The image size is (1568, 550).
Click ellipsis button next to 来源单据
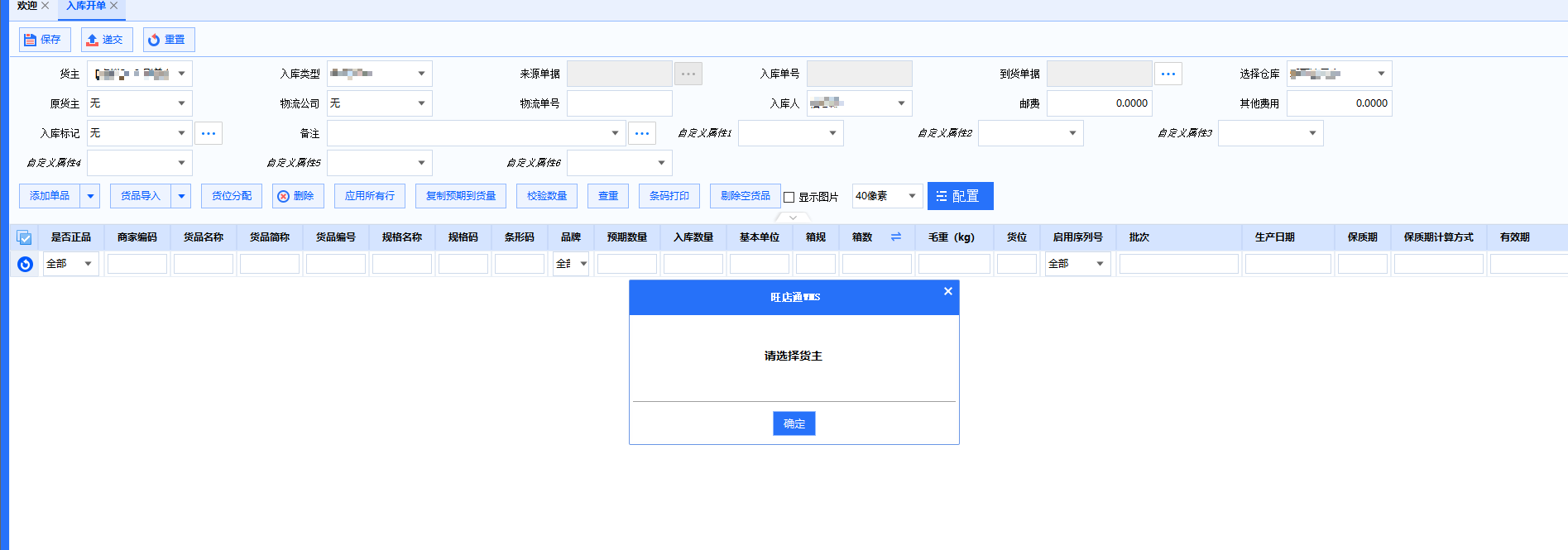[688, 74]
